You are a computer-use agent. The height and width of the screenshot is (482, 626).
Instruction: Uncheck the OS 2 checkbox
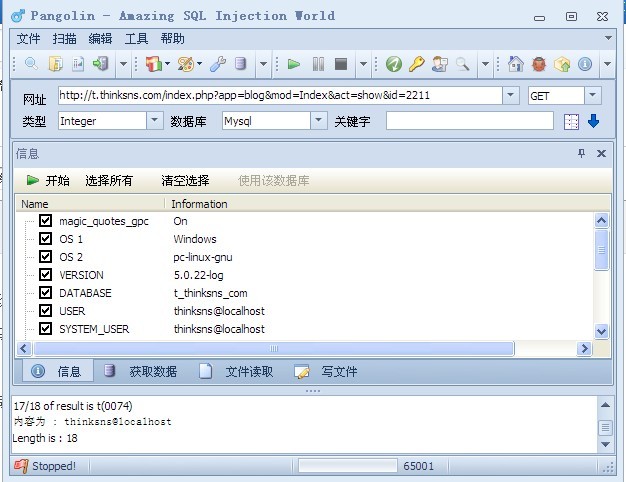coord(46,256)
